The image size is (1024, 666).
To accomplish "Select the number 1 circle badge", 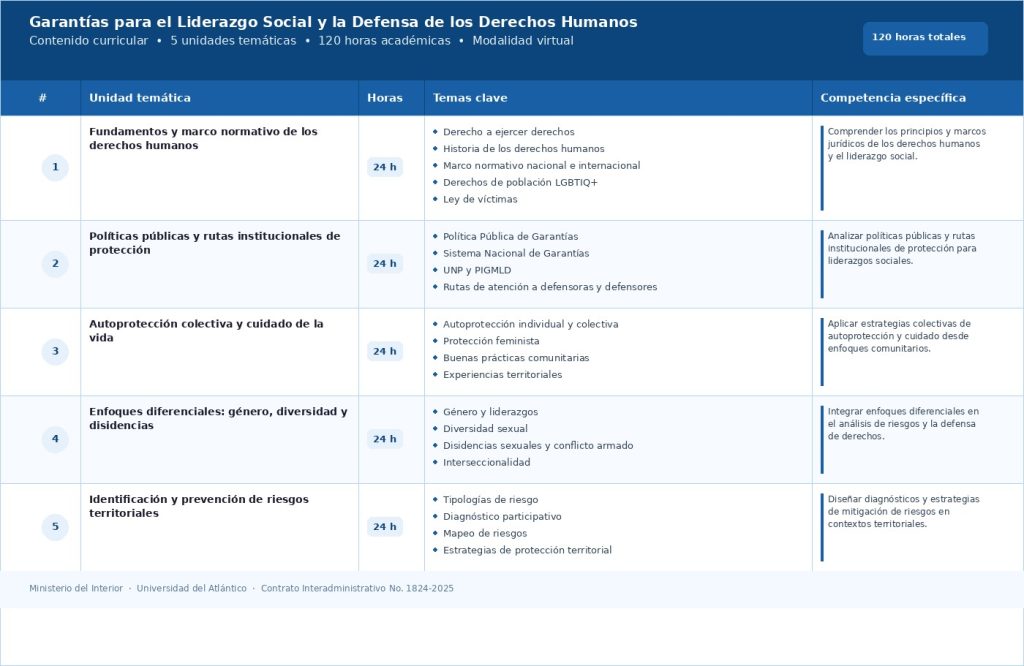I will coord(55,168).
